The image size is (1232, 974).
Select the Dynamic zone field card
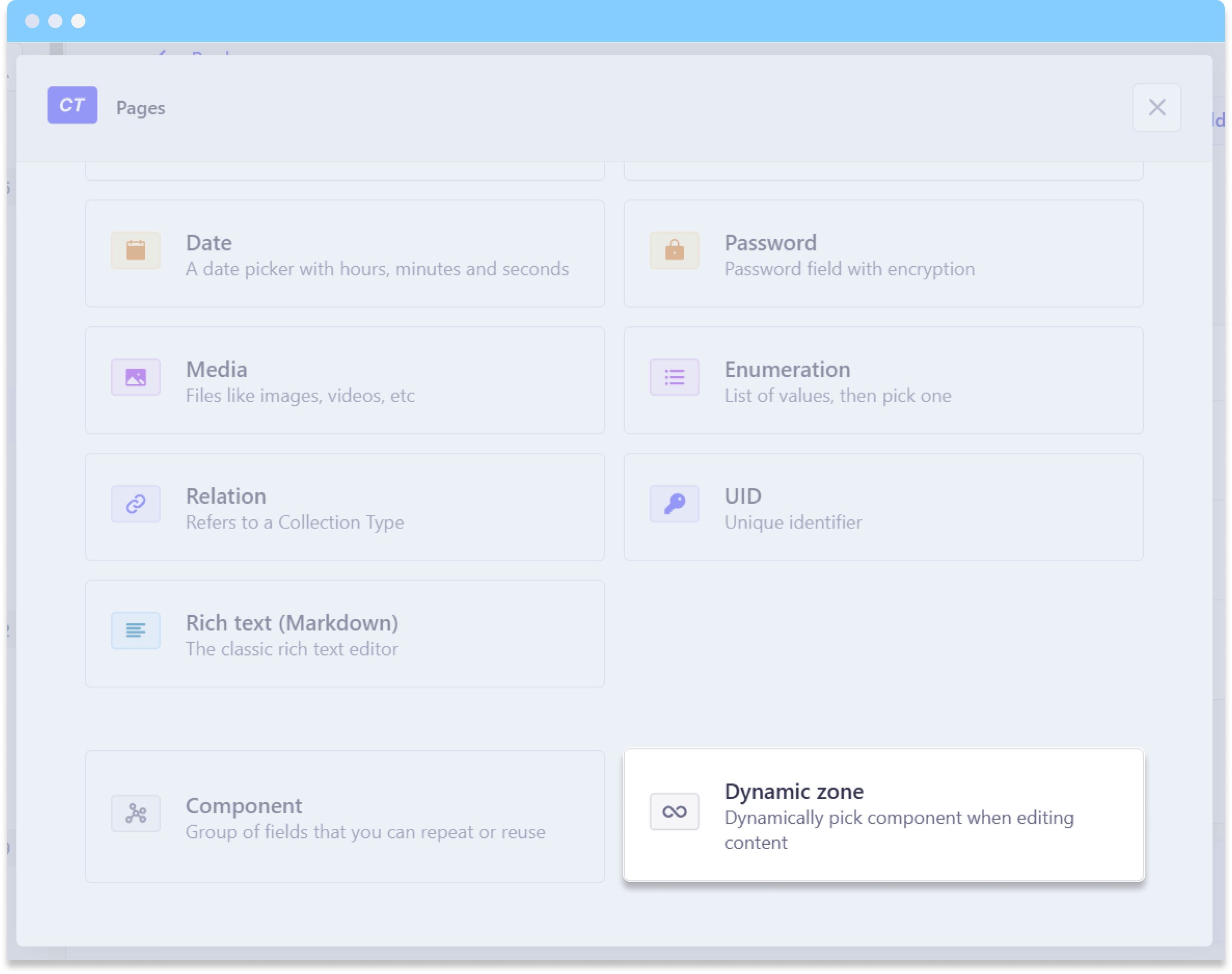tap(883, 816)
